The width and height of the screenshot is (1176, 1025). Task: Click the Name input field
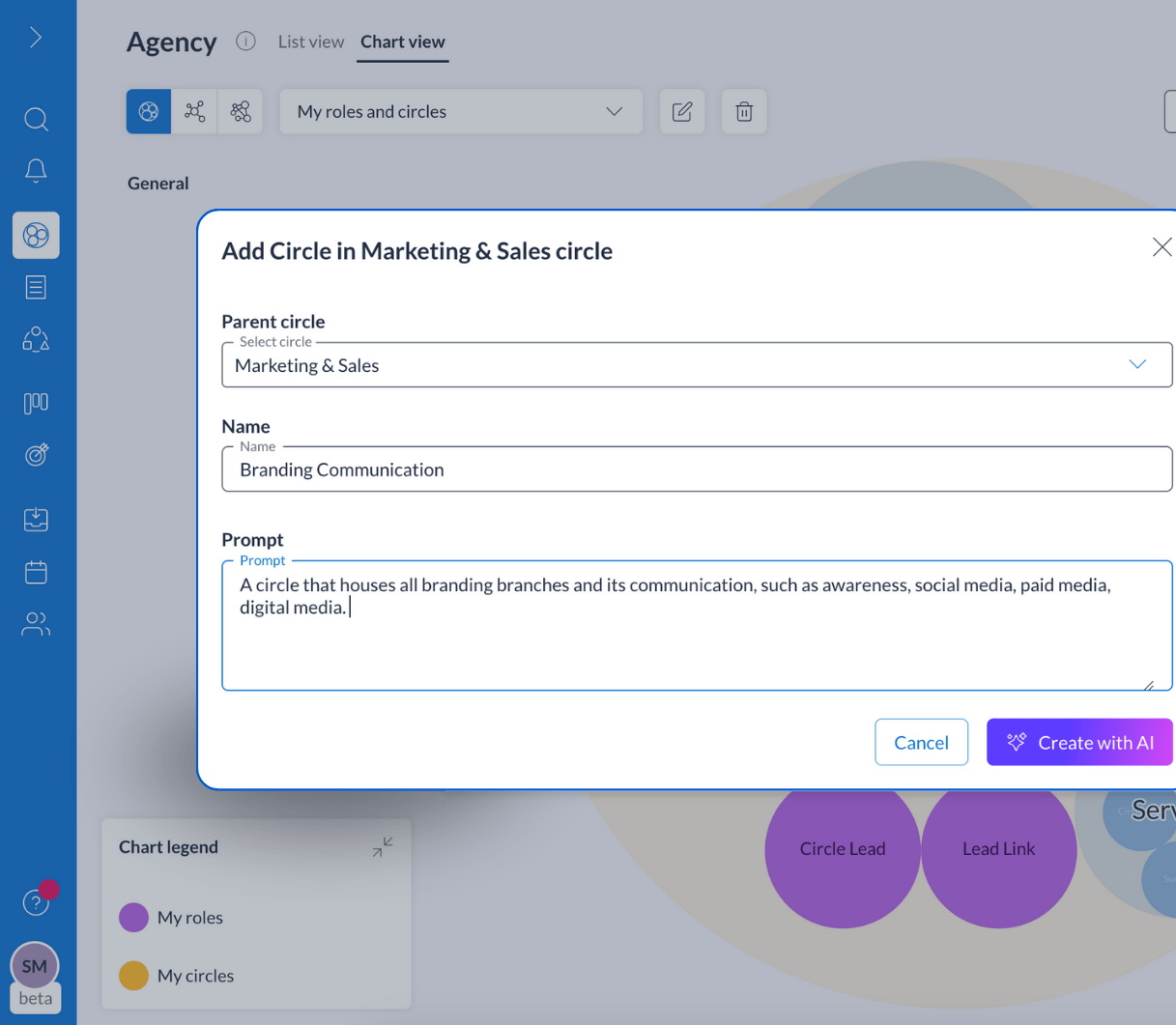(697, 470)
